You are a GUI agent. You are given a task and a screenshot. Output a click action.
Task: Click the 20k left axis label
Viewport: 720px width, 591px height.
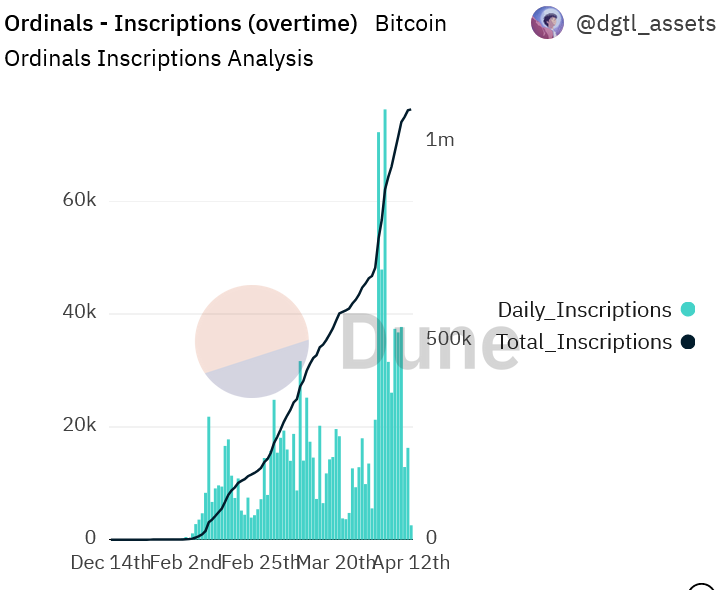pos(78,426)
